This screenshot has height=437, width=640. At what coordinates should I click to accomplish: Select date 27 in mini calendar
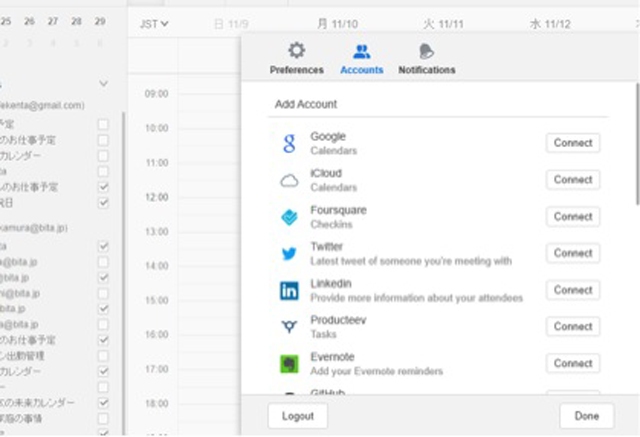[53, 21]
